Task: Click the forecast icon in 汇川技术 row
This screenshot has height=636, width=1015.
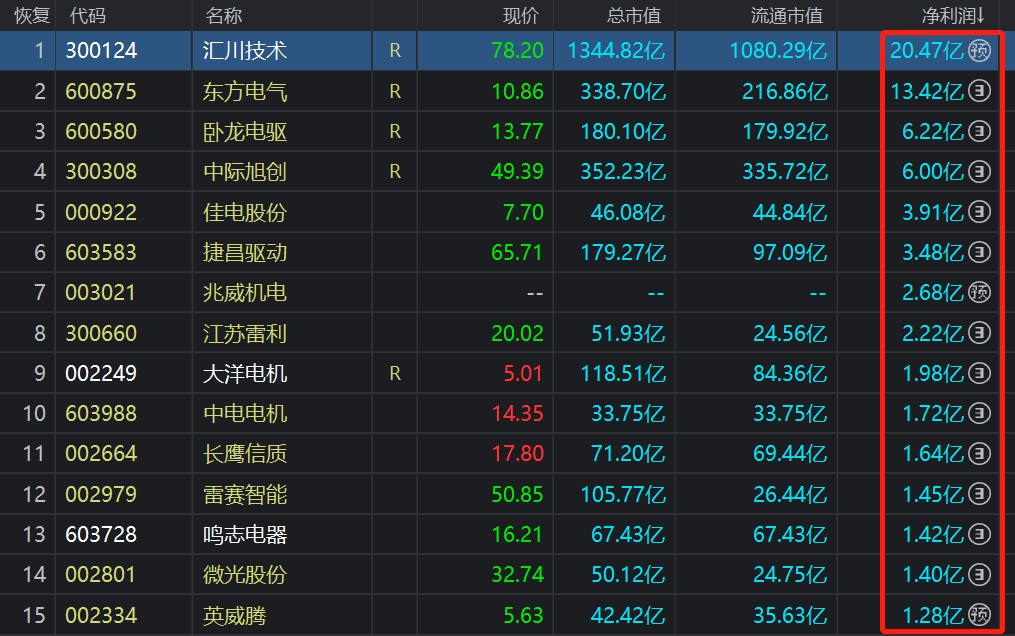Action: [979, 50]
